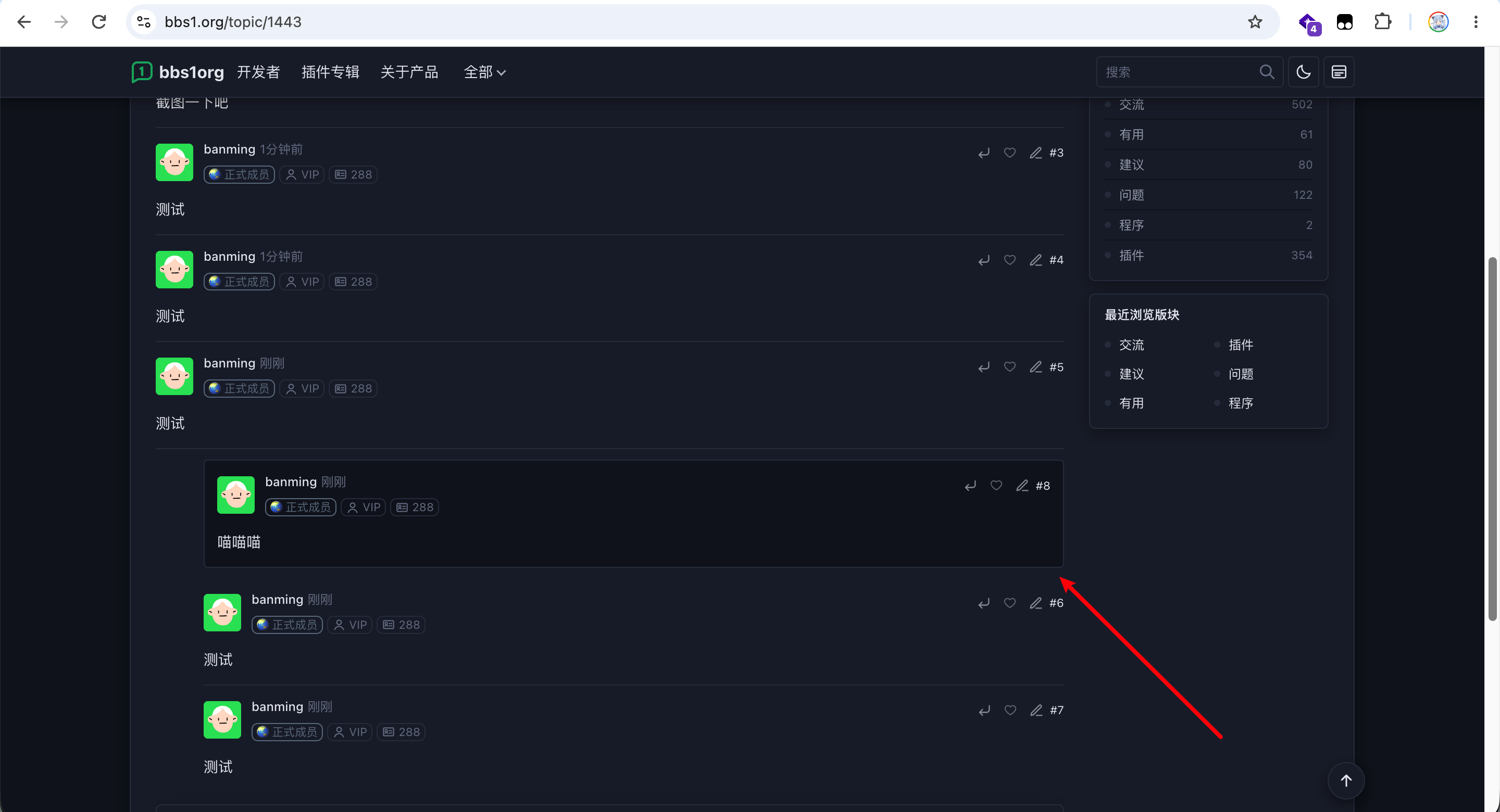Viewport: 1500px width, 812px height.
Task: Click banming avatar on post #7
Action: 222,719
